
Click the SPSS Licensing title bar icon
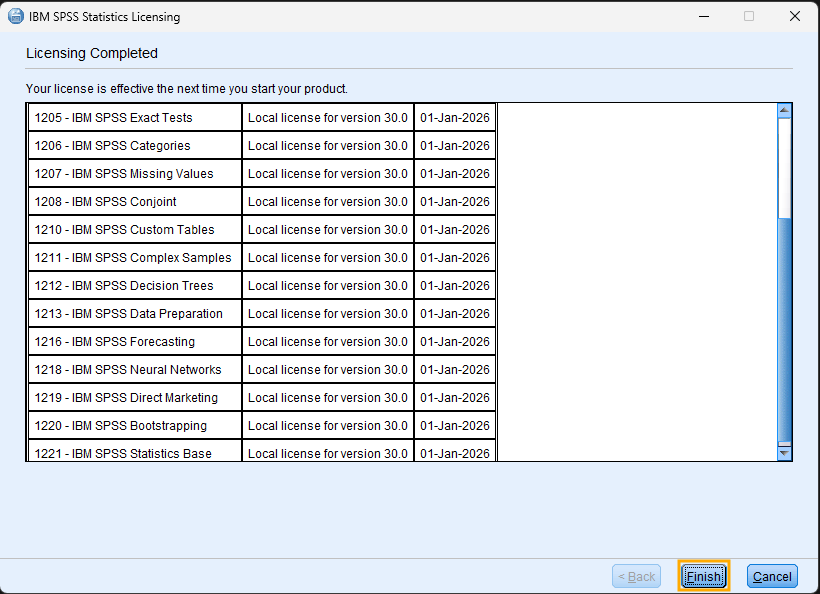(16, 16)
